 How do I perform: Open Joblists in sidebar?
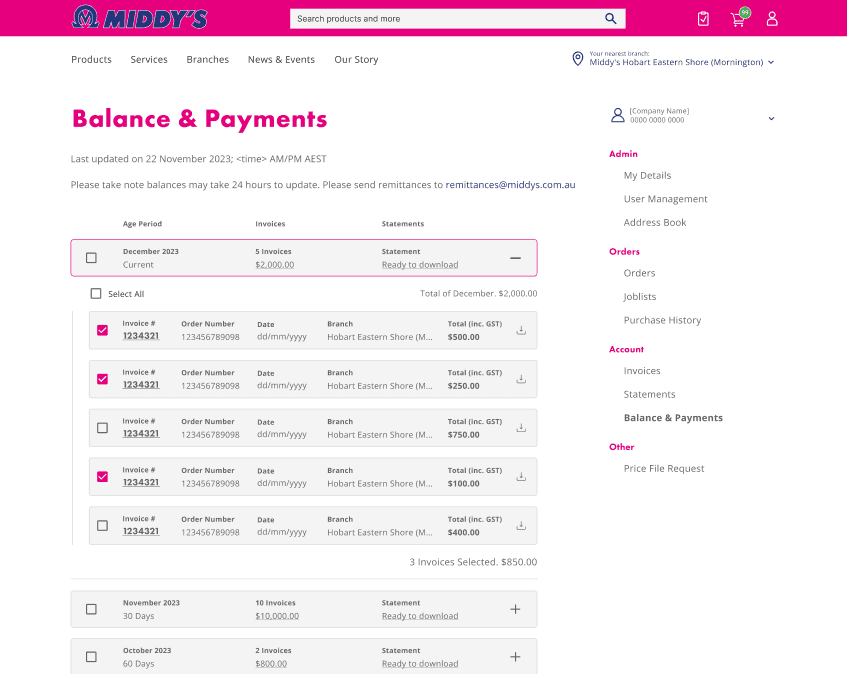(640, 296)
